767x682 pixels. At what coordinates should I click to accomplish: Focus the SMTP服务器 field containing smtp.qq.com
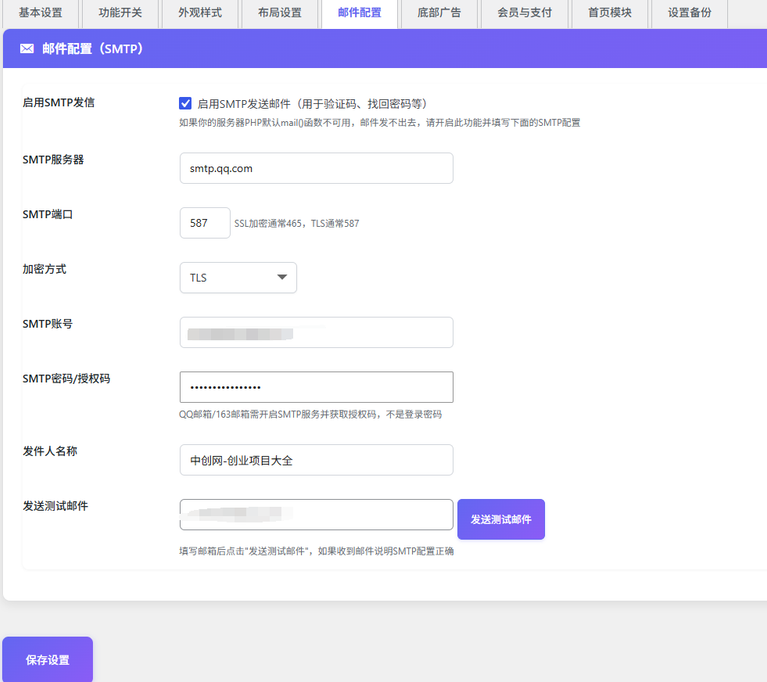tap(316, 168)
